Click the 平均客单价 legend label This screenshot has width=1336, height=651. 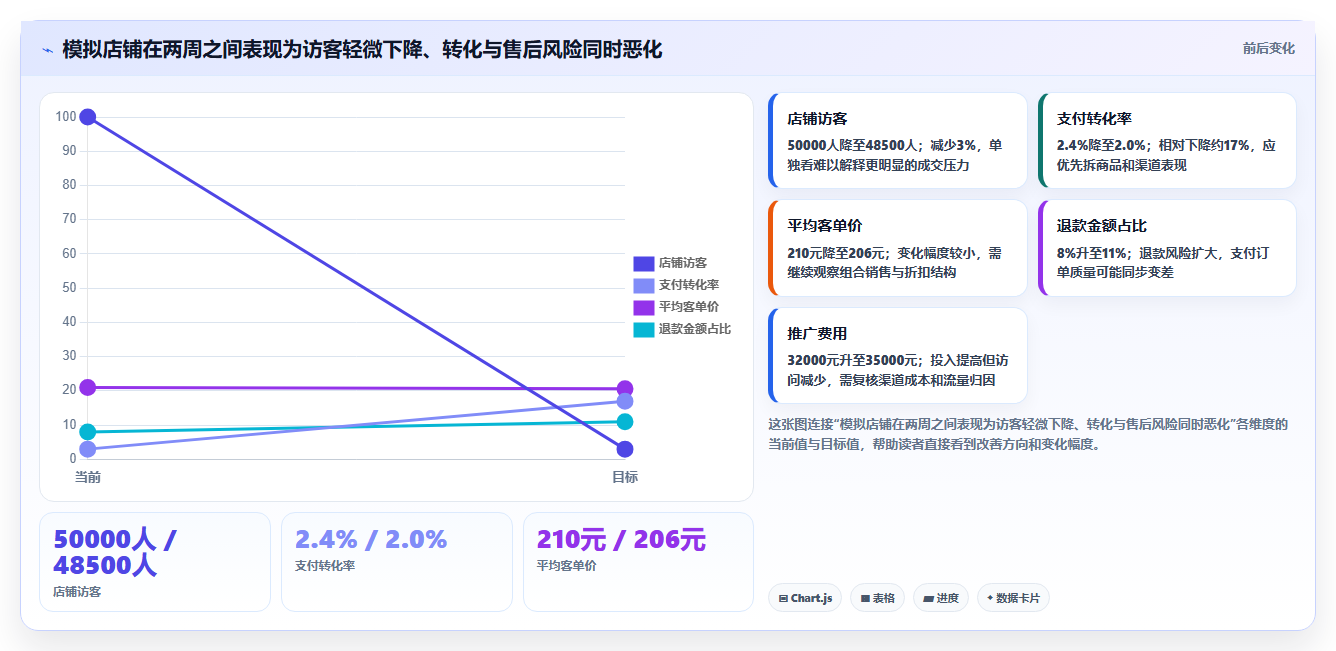689,307
